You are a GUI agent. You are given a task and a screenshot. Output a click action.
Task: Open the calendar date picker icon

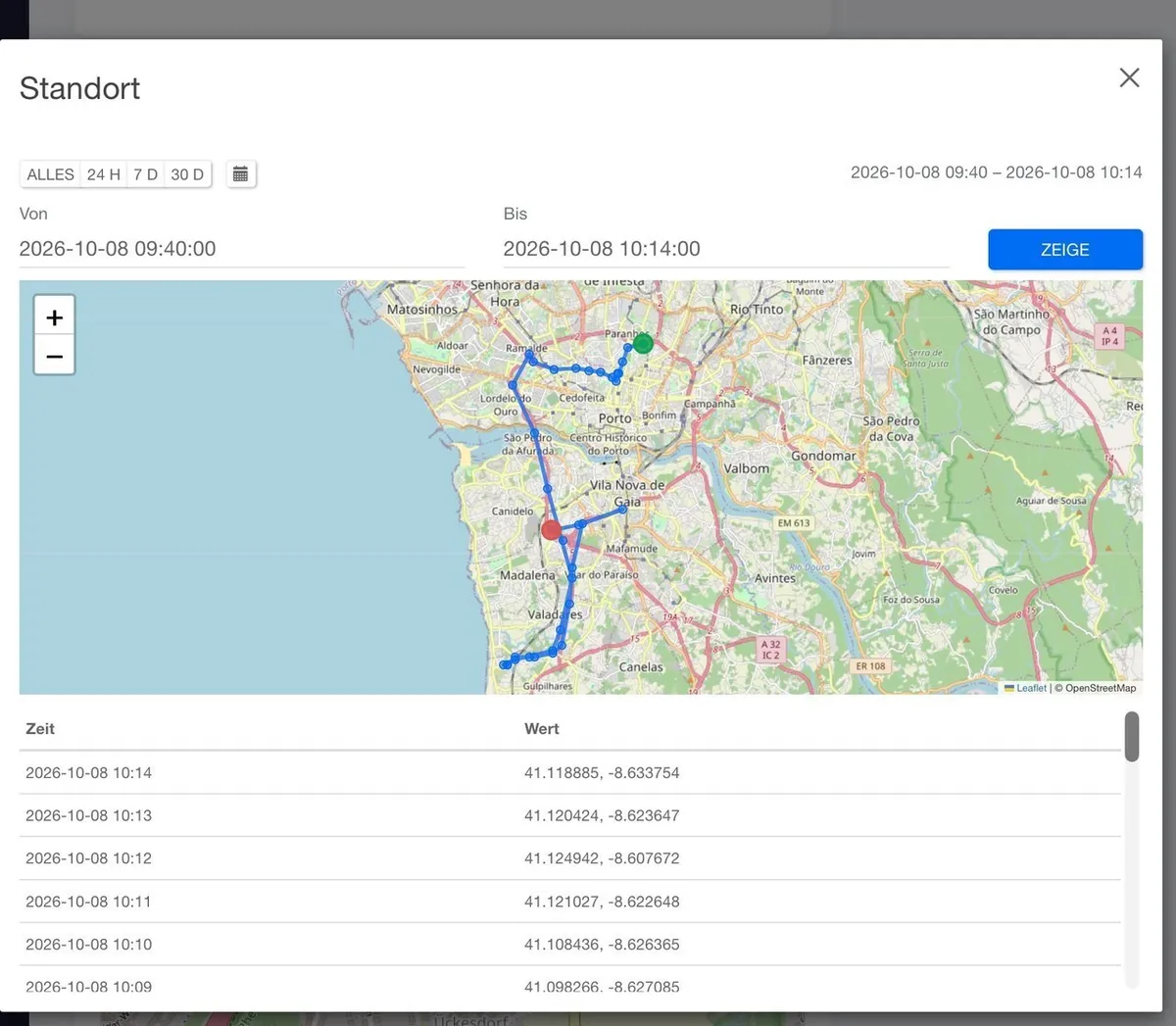(240, 174)
